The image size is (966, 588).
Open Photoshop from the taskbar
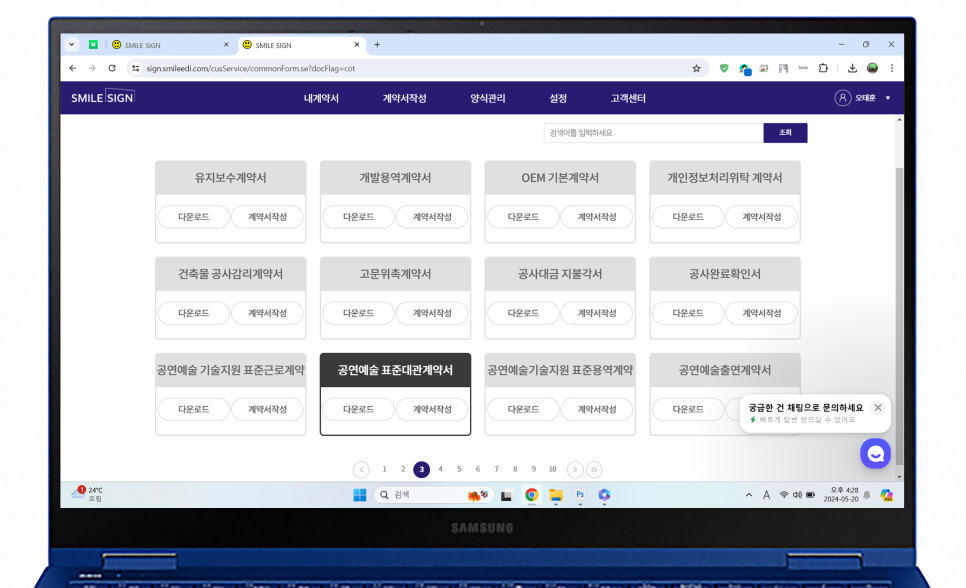point(580,495)
